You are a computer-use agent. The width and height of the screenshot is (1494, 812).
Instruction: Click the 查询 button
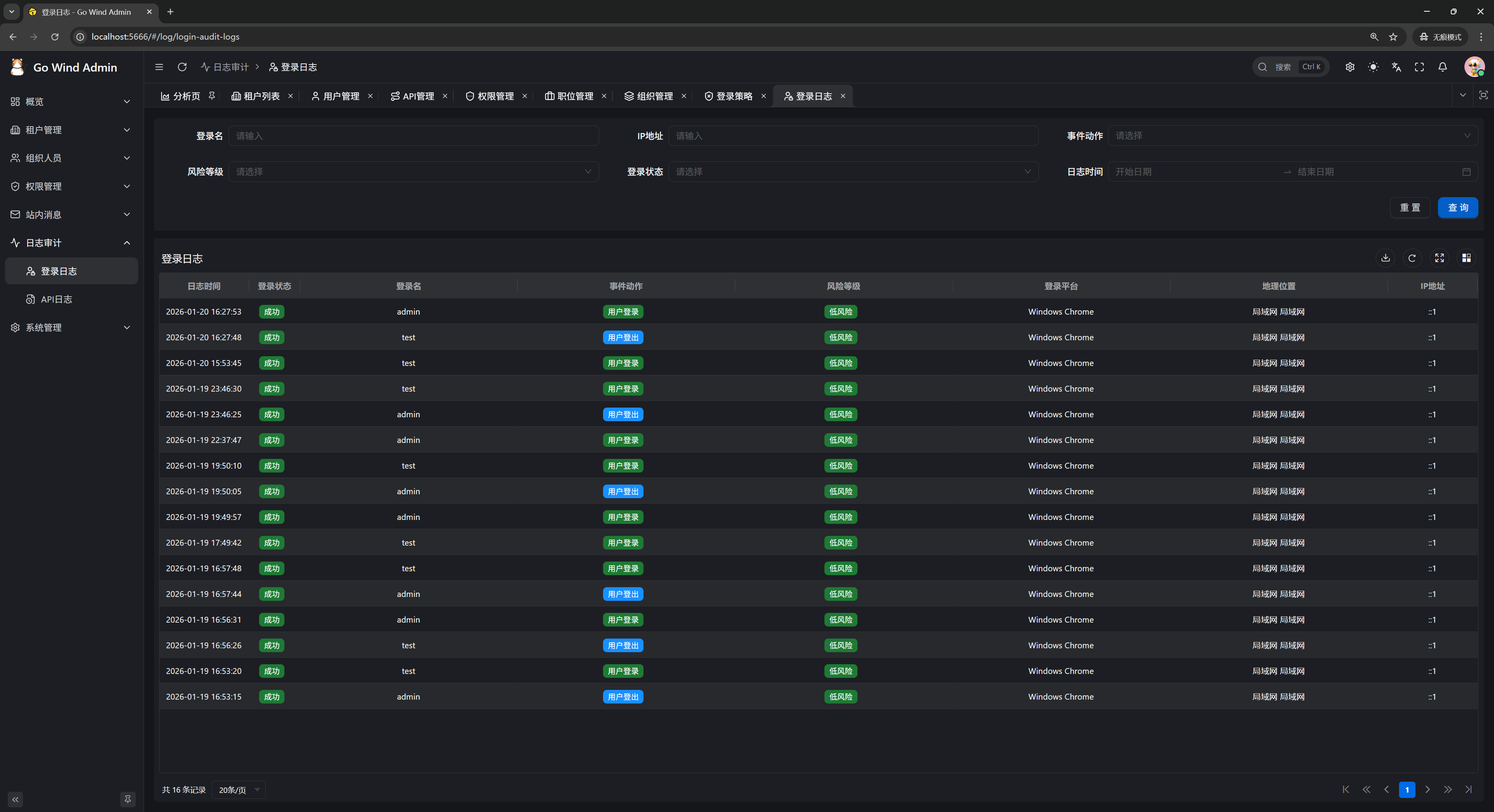(x=1457, y=208)
